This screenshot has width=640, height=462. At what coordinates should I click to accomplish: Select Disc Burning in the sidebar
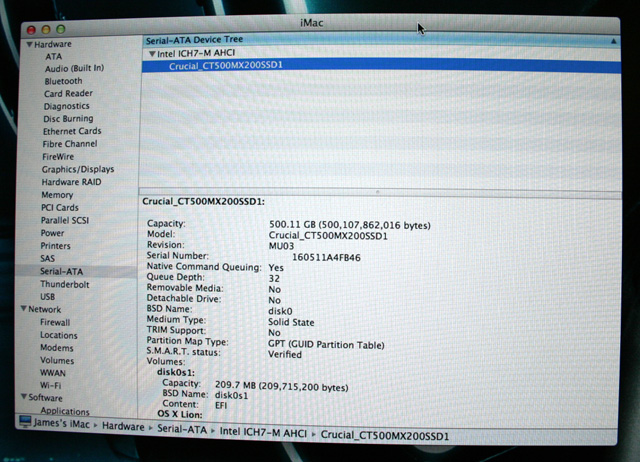tap(68, 119)
